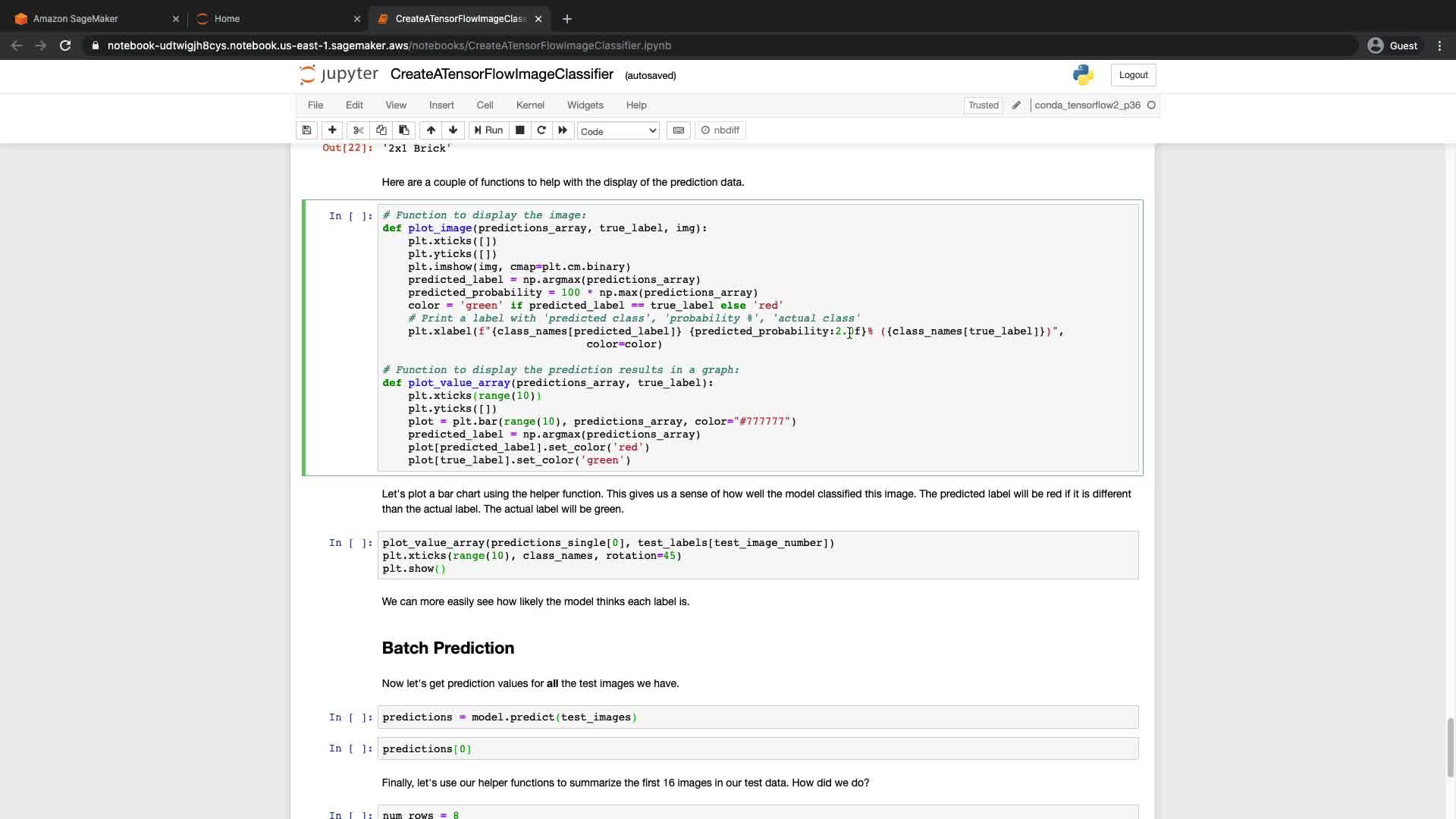
Task: Toggle the Trusted notebook indicator
Action: tap(983, 105)
